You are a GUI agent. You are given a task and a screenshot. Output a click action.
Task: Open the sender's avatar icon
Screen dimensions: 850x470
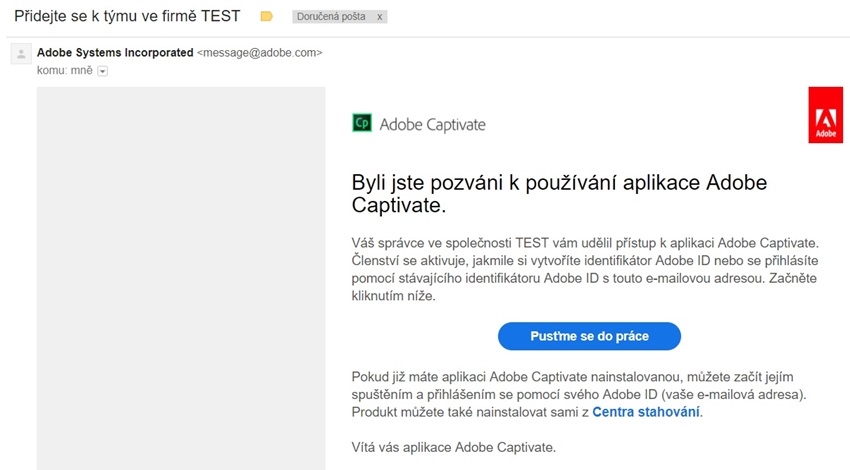[x=21, y=54]
